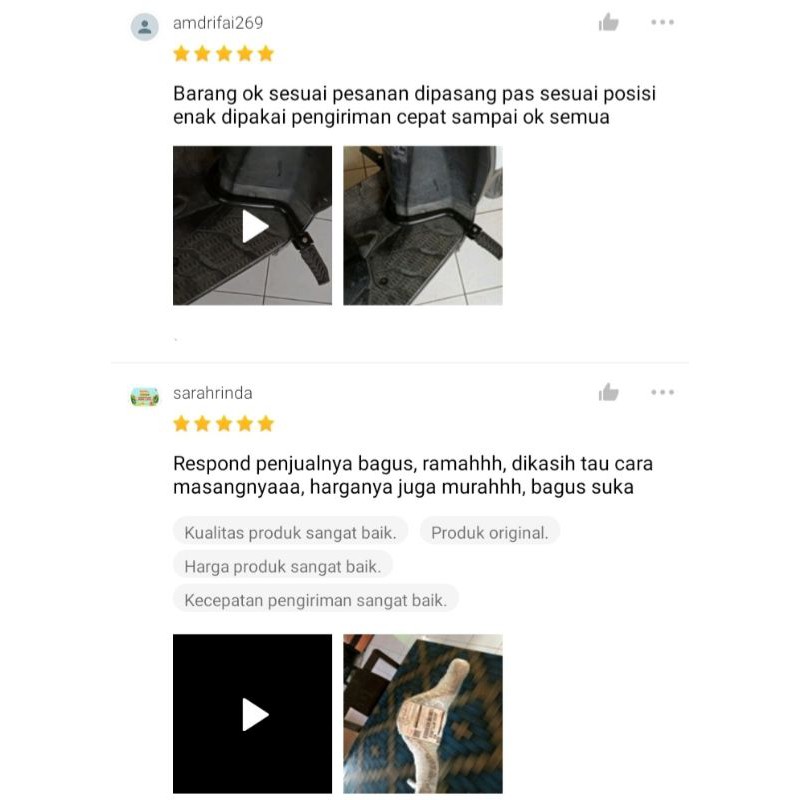The image size is (800, 800).
Task: Select the 'Harga produk sangat baik.' tag
Action: click(283, 566)
